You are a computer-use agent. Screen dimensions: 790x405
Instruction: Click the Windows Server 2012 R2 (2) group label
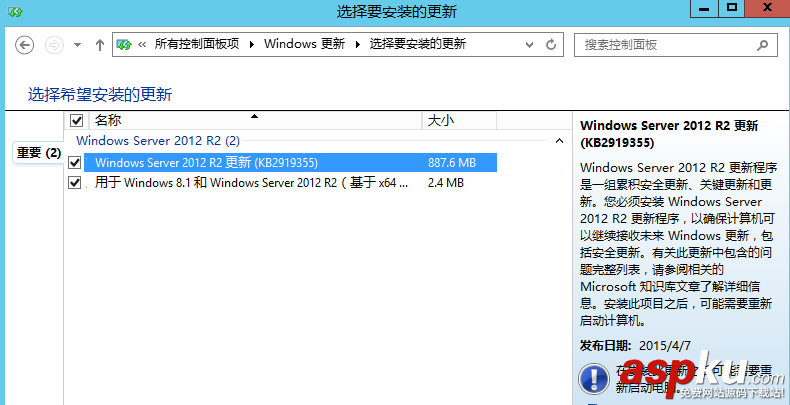point(158,141)
